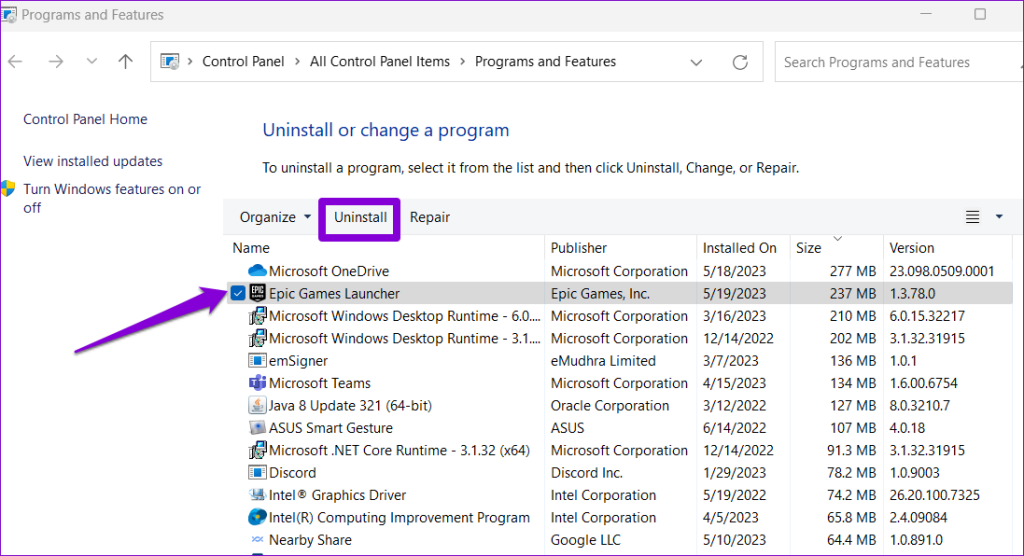The width and height of the screenshot is (1024, 556).
Task: Click eMudhra Limited publisher cell
Action: 603,361
